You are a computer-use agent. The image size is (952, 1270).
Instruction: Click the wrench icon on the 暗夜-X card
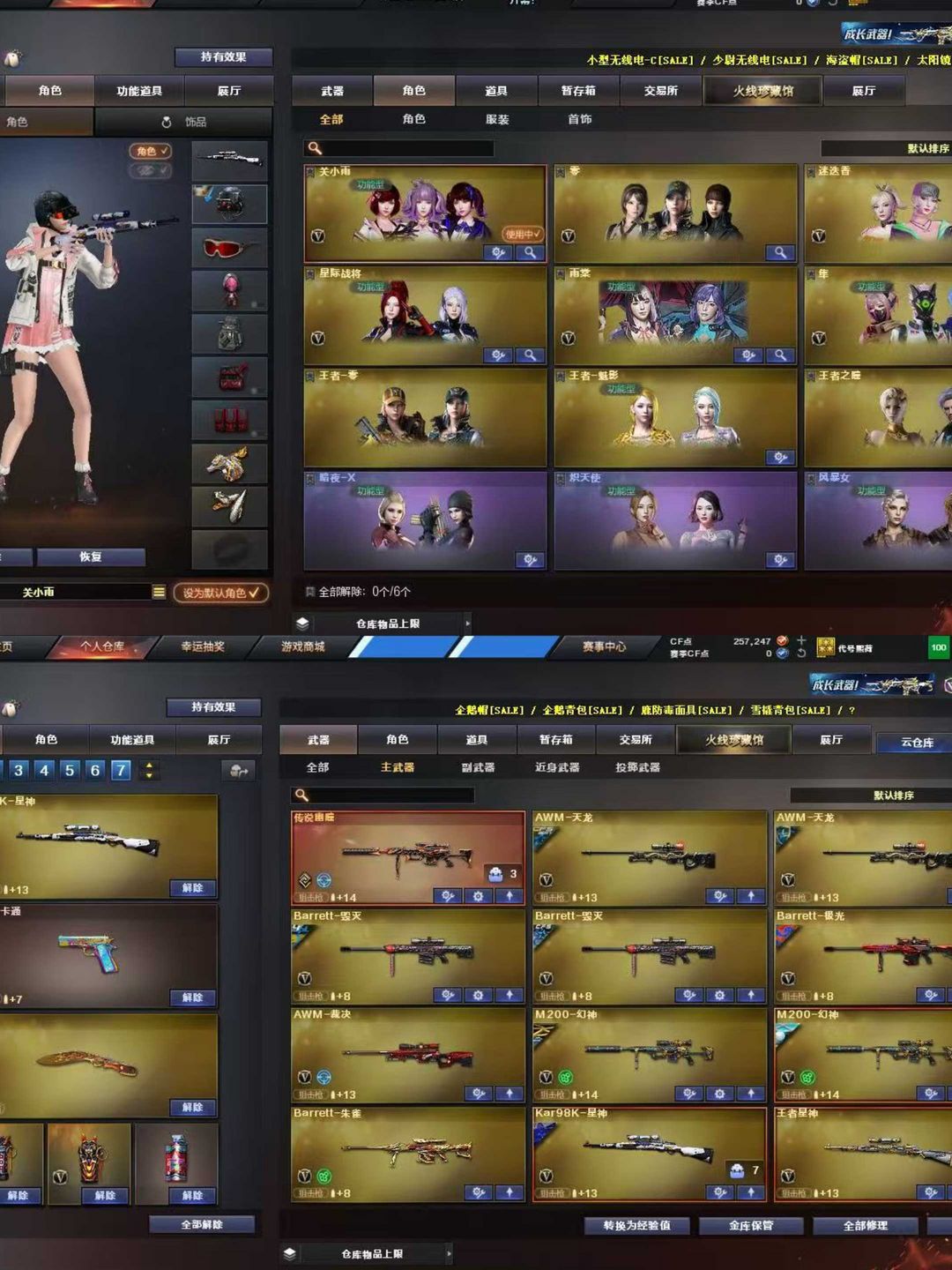(x=531, y=559)
